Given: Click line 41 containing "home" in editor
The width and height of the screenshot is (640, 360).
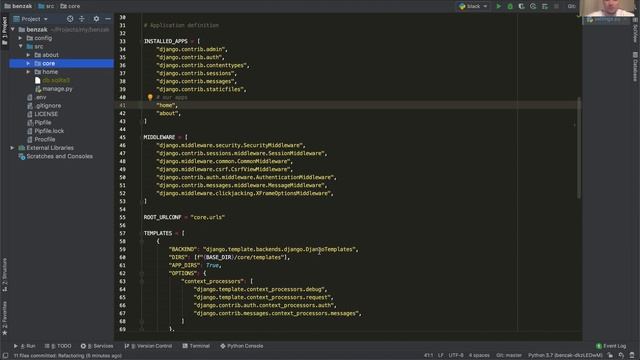Looking at the screenshot, I should pos(348,105).
